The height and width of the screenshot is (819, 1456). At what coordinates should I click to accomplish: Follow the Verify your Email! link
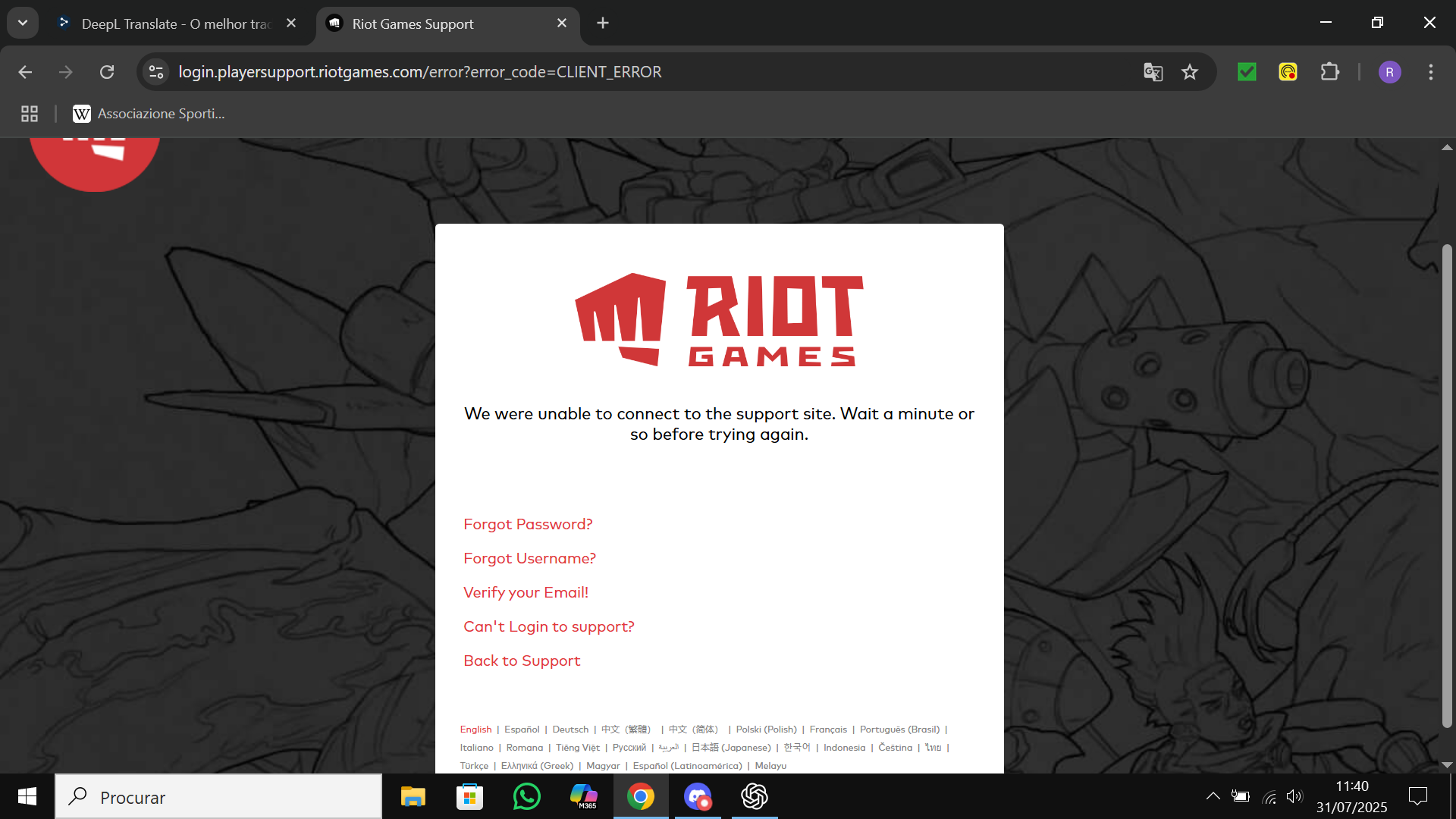tap(526, 592)
